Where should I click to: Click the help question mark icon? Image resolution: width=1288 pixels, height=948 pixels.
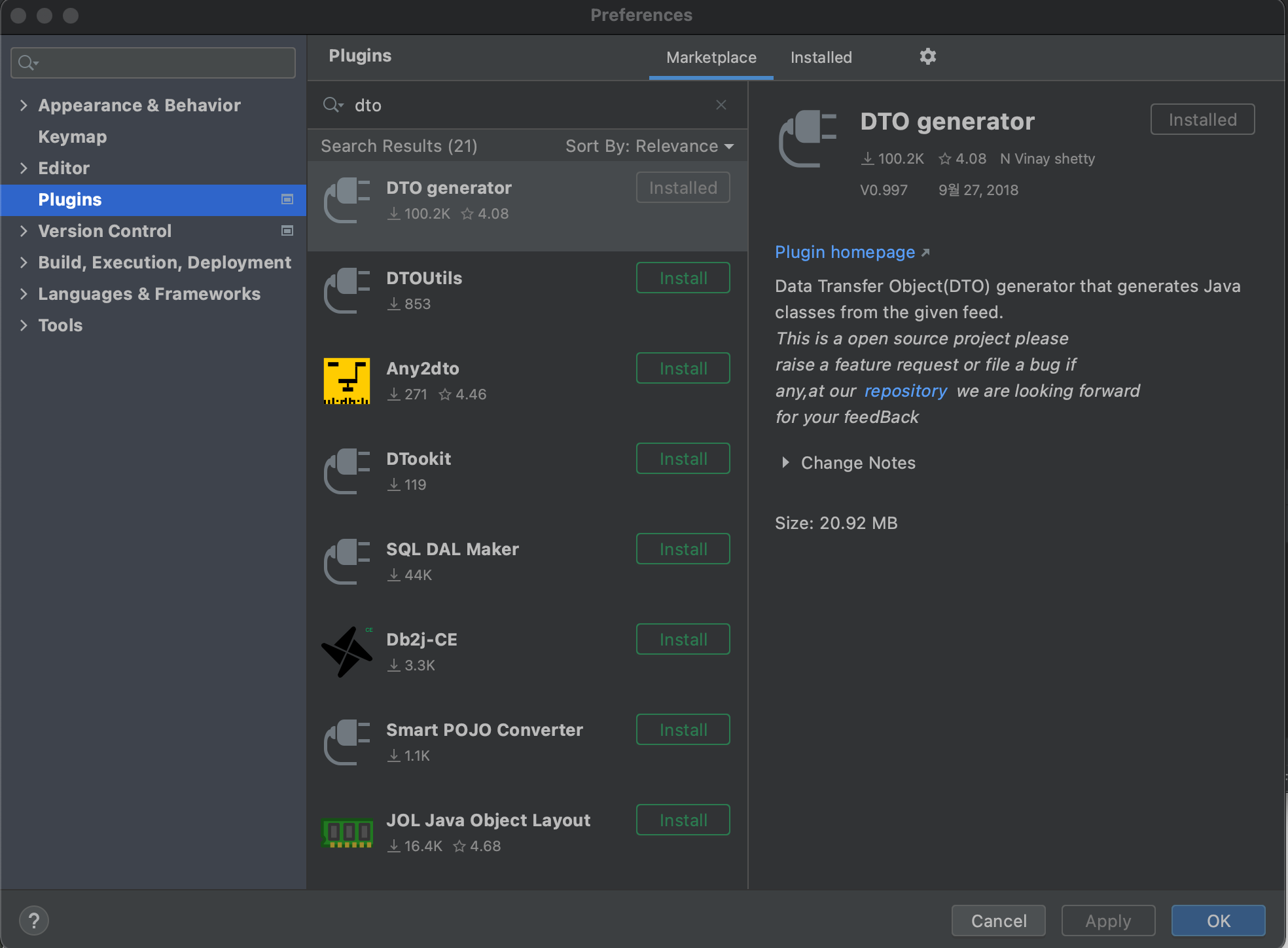(x=34, y=921)
